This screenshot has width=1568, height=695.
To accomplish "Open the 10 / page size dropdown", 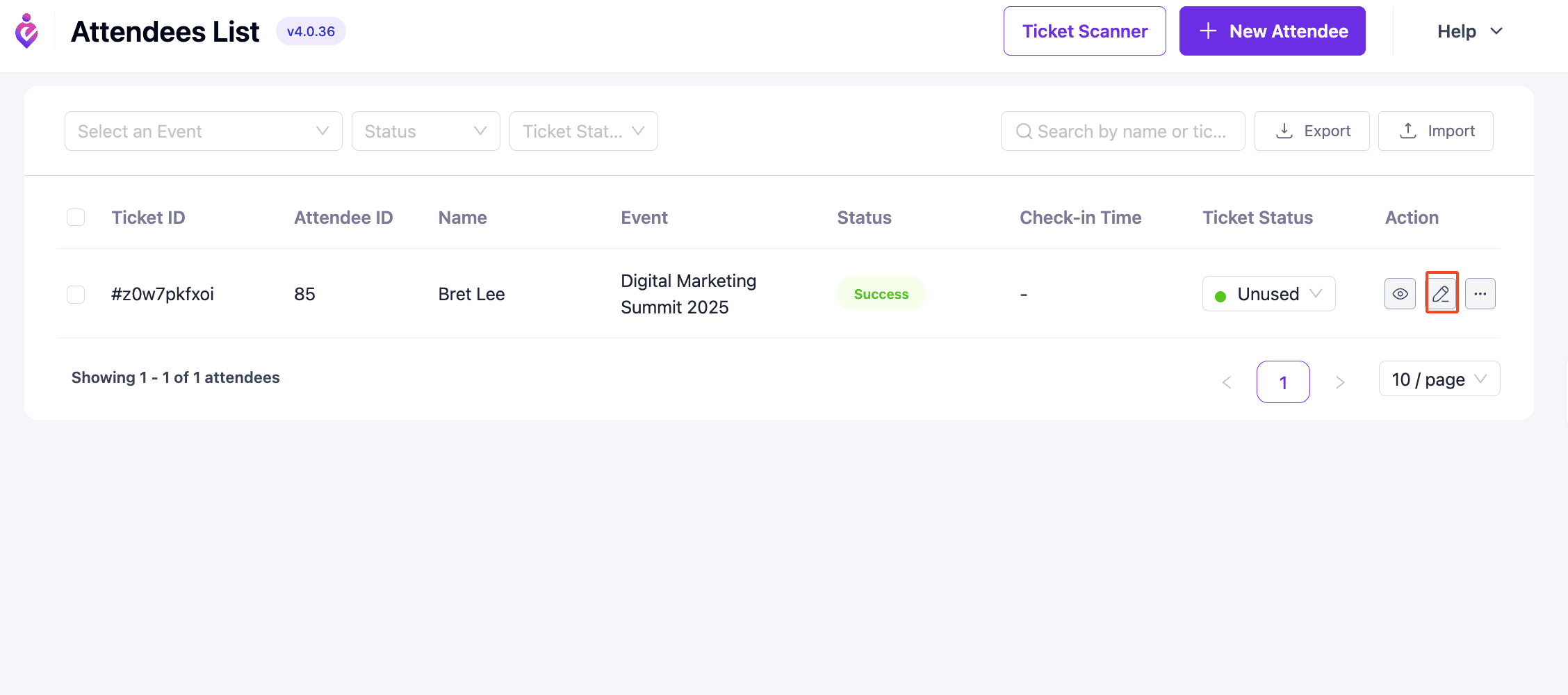I will 1439,379.
